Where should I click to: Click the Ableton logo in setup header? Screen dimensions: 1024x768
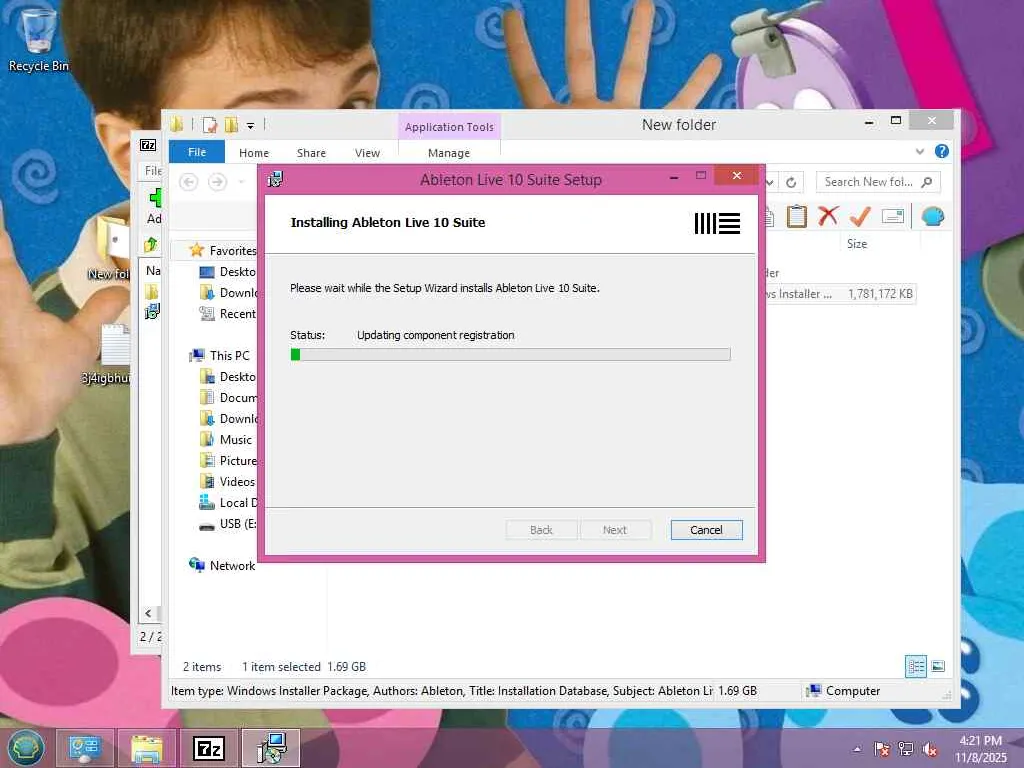tap(717, 223)
